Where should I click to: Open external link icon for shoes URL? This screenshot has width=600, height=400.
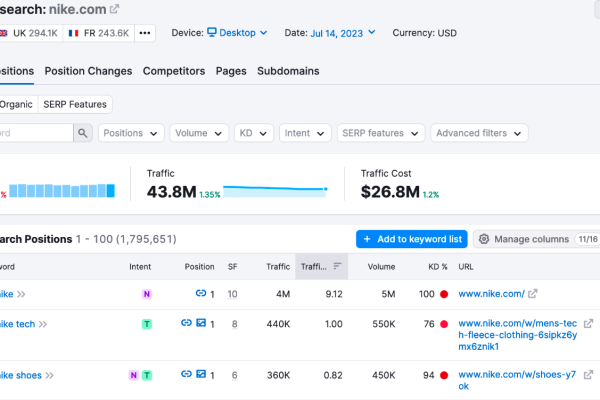coord(588,374)
